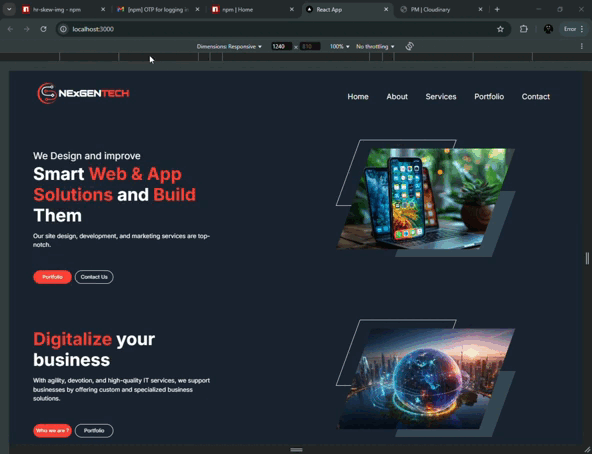Click the rotate device icon
Viewport: 592px width, 454px height.
coord(410,46)
